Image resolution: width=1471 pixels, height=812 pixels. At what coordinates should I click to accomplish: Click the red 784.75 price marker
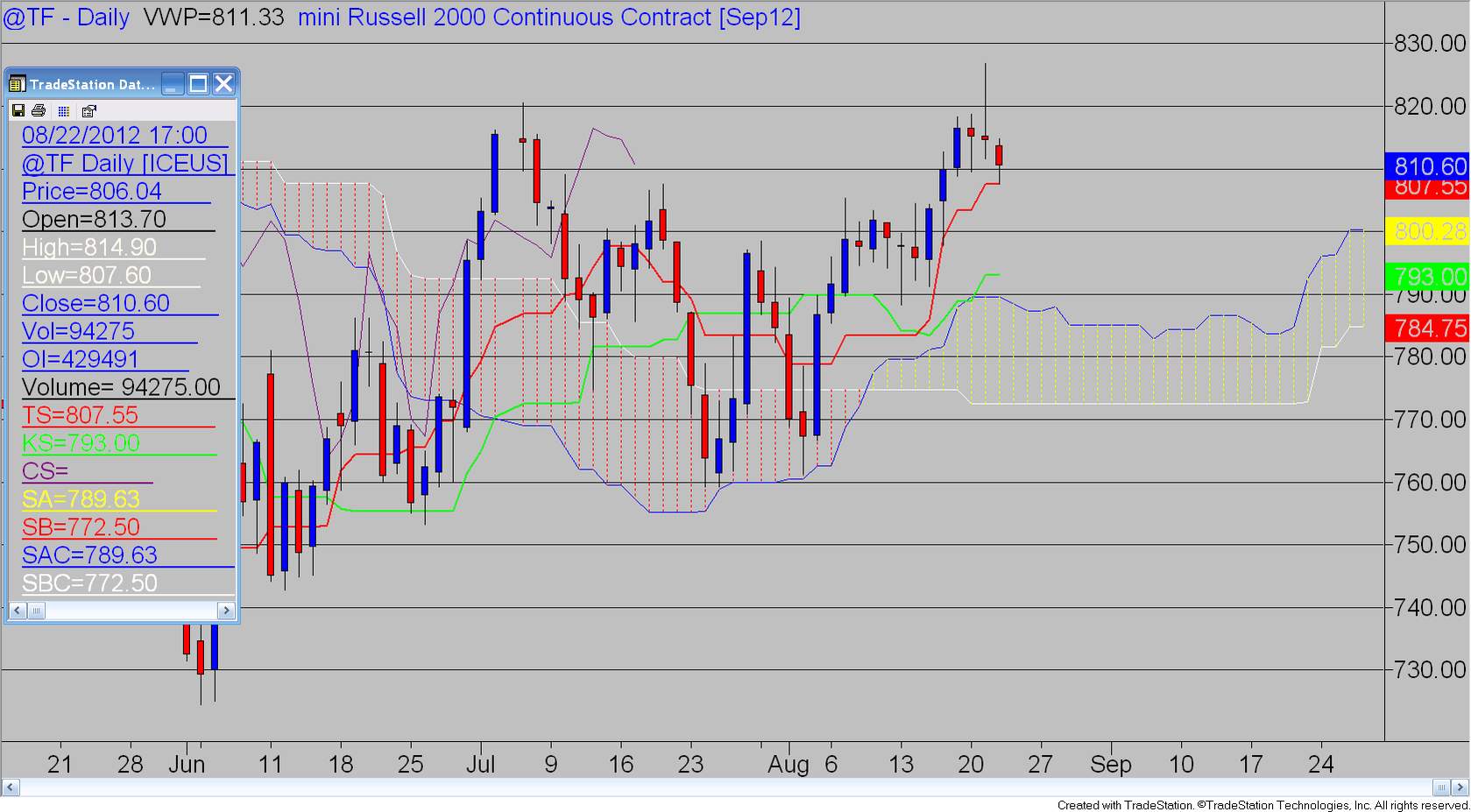coord(1426,328)
